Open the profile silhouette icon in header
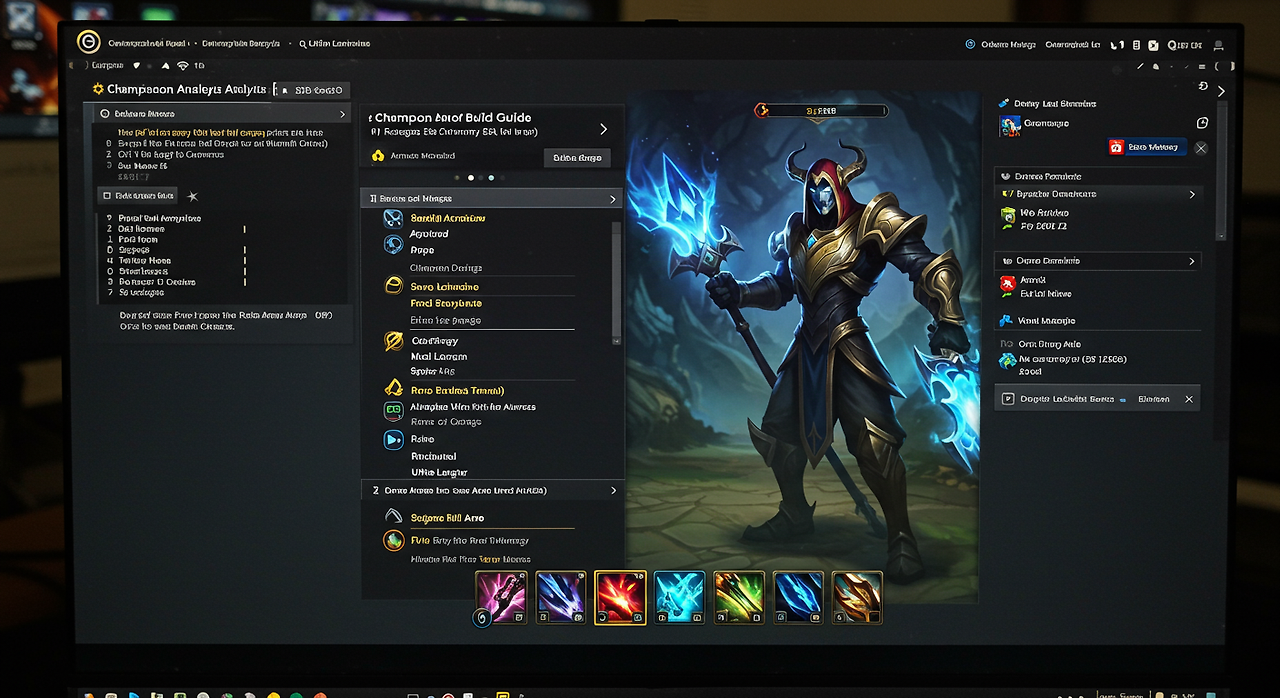 [x=1217, y=45]
